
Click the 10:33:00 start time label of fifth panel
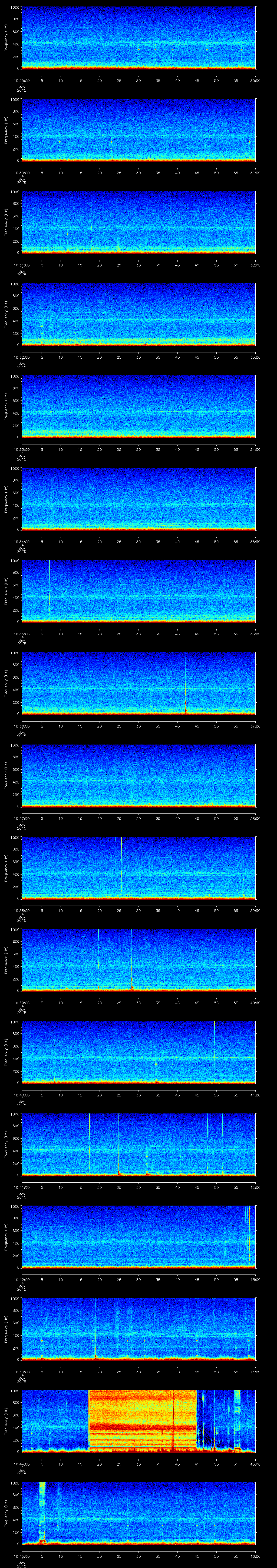coord(21,449)
